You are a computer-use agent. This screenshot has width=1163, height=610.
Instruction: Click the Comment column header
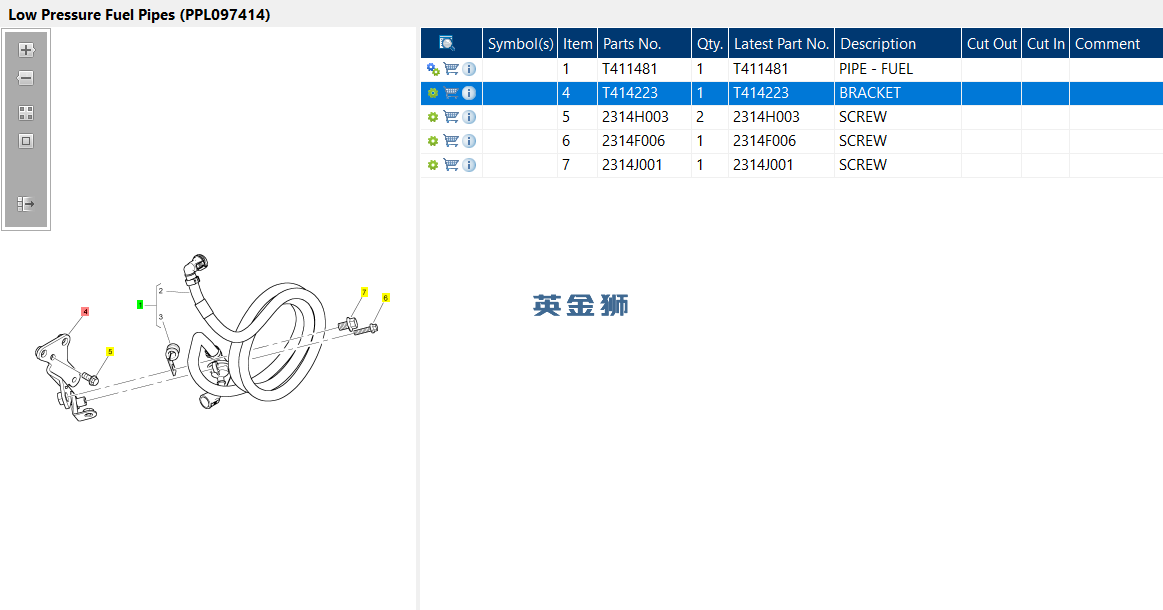1116,44
